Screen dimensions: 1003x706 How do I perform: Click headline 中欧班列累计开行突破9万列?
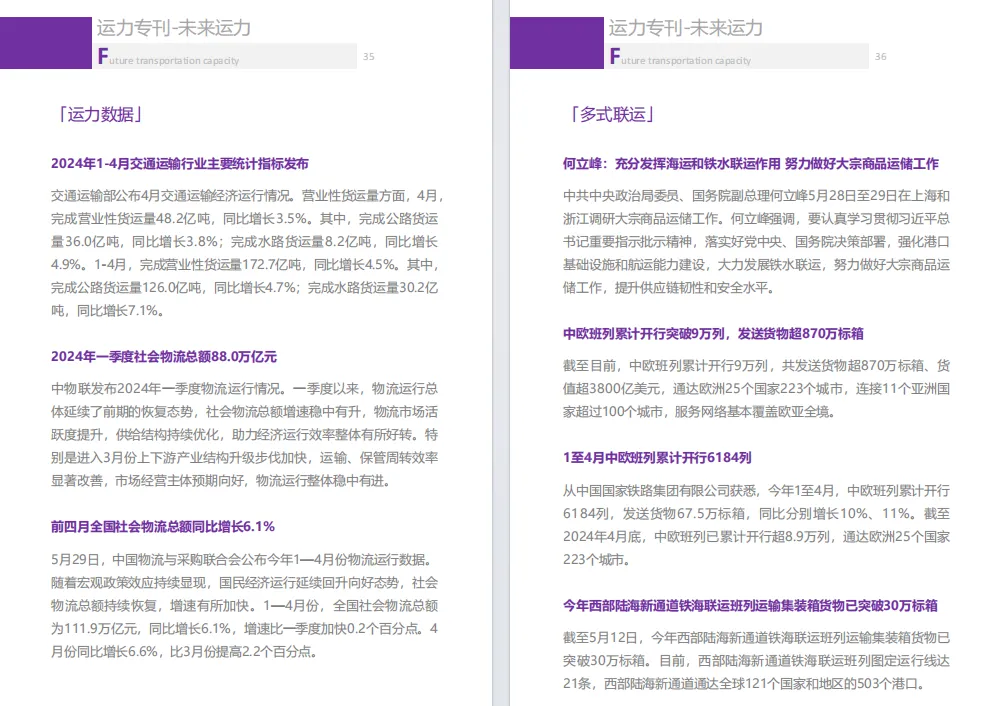(644, 334)
